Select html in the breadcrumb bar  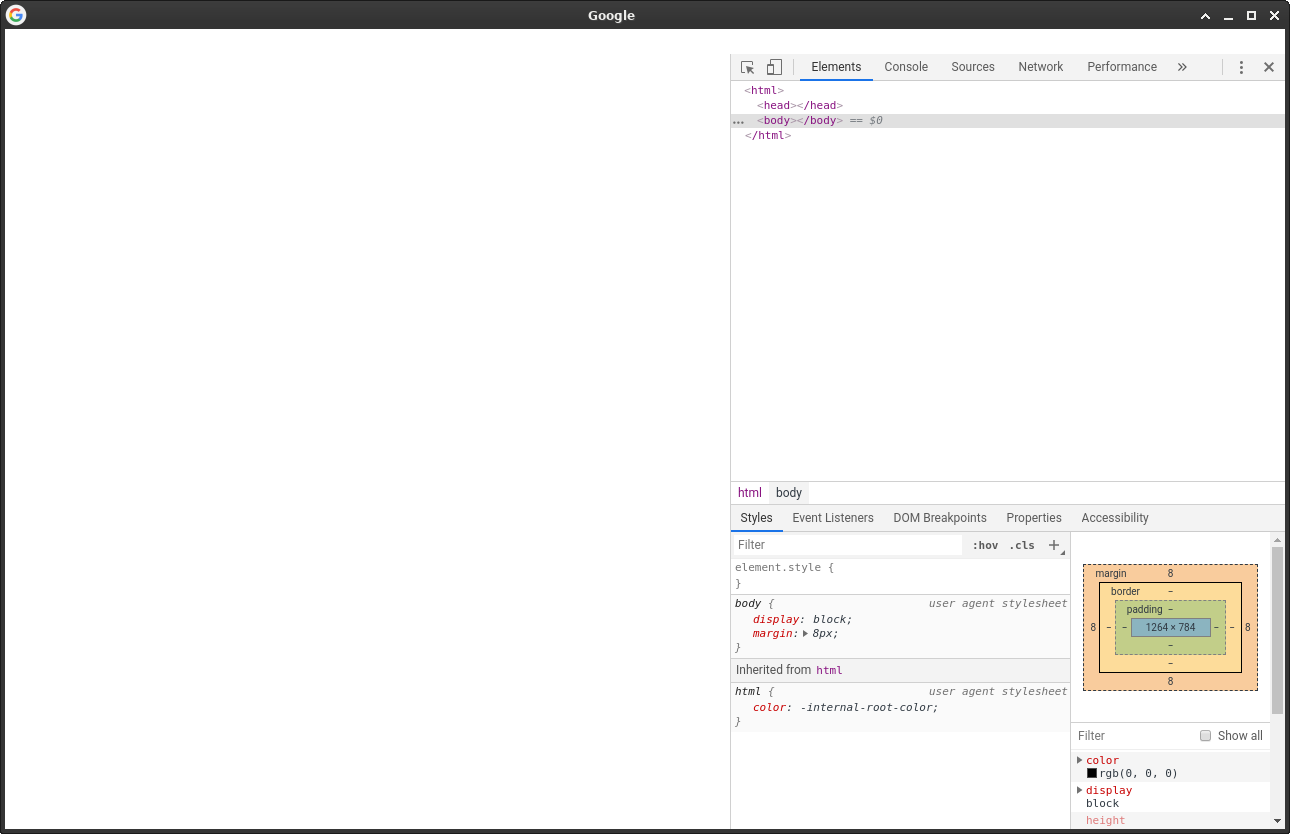pyautogui.click(x=749, y=492)
